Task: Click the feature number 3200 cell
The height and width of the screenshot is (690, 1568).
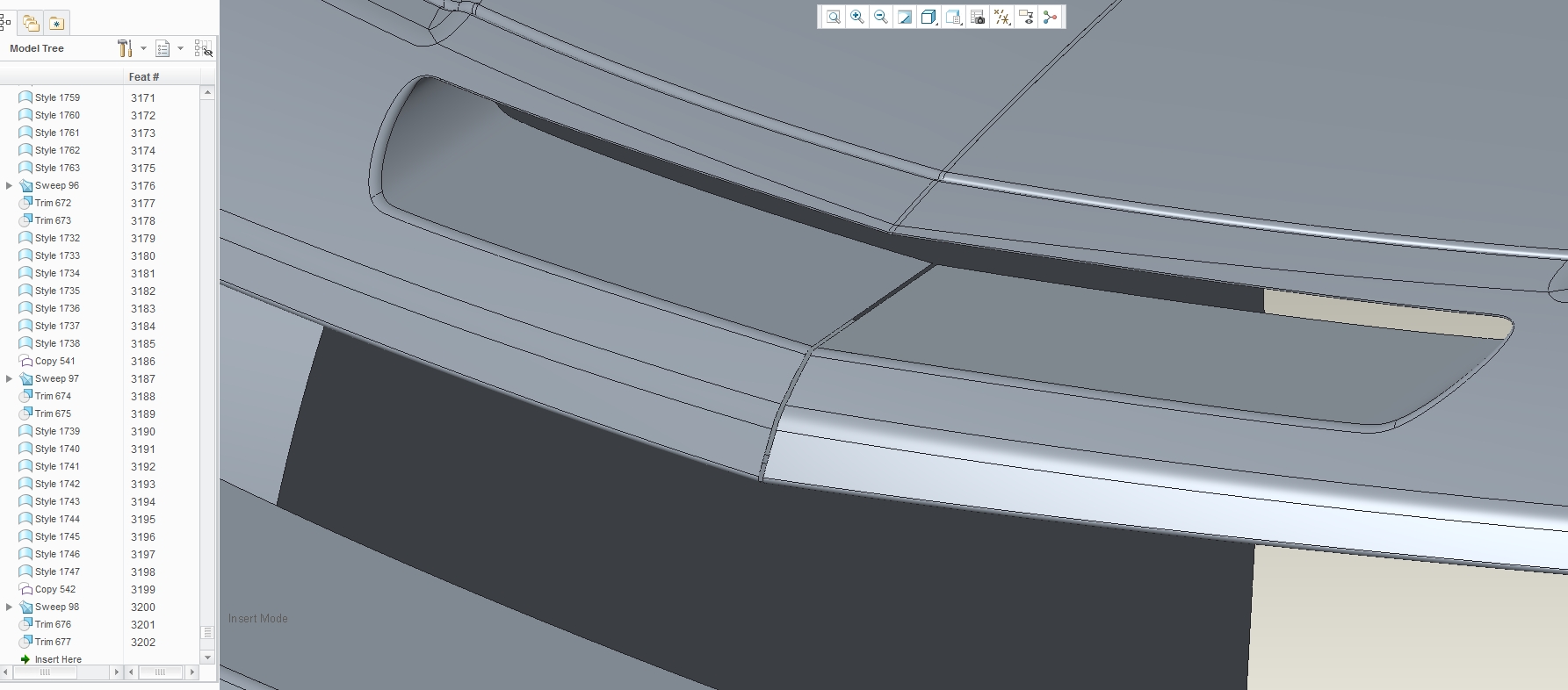Action: 143,607
